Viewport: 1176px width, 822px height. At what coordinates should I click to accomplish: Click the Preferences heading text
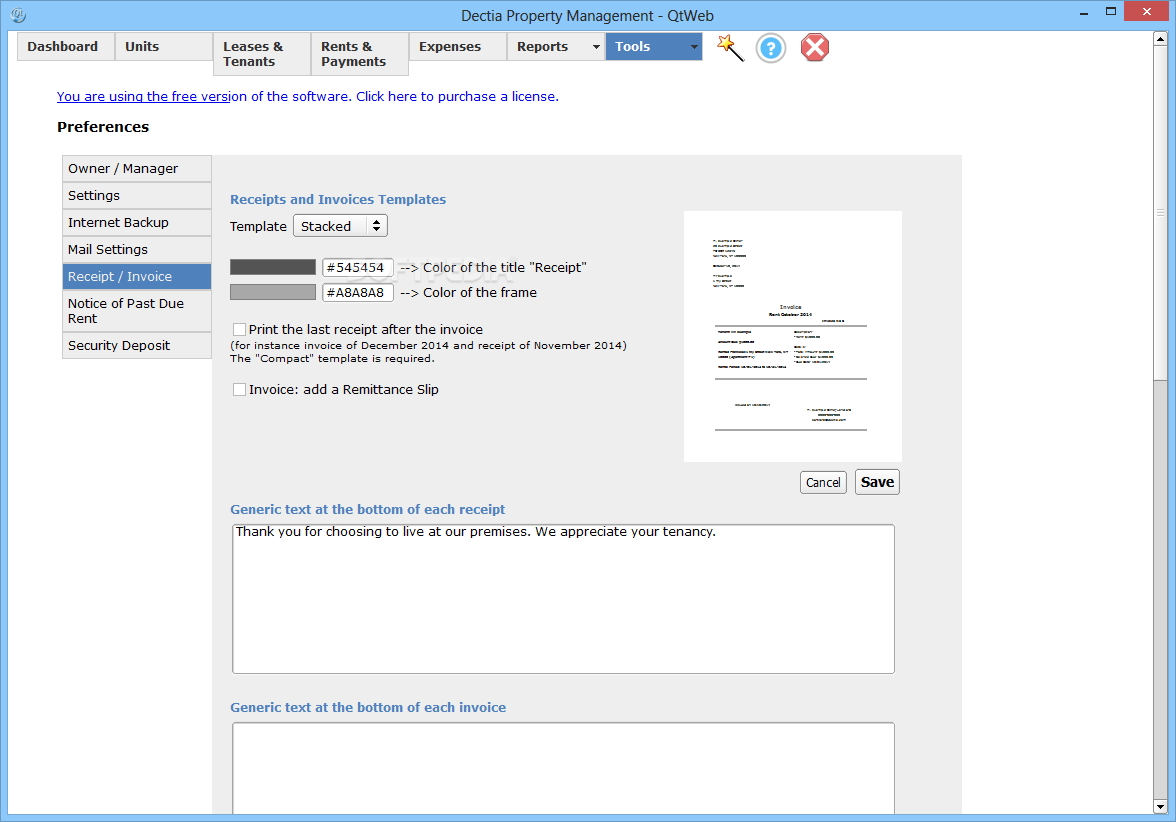pyautogui.click(x=103, y=127)
